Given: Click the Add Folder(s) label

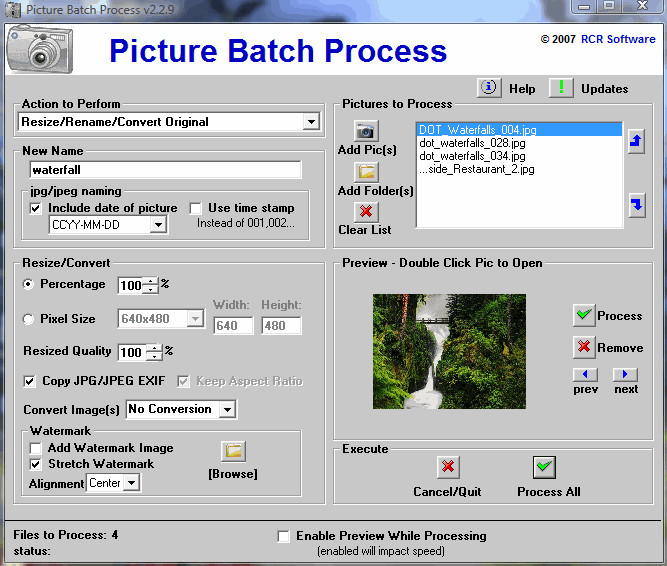Looking at the screenshot, I should 376,191.
